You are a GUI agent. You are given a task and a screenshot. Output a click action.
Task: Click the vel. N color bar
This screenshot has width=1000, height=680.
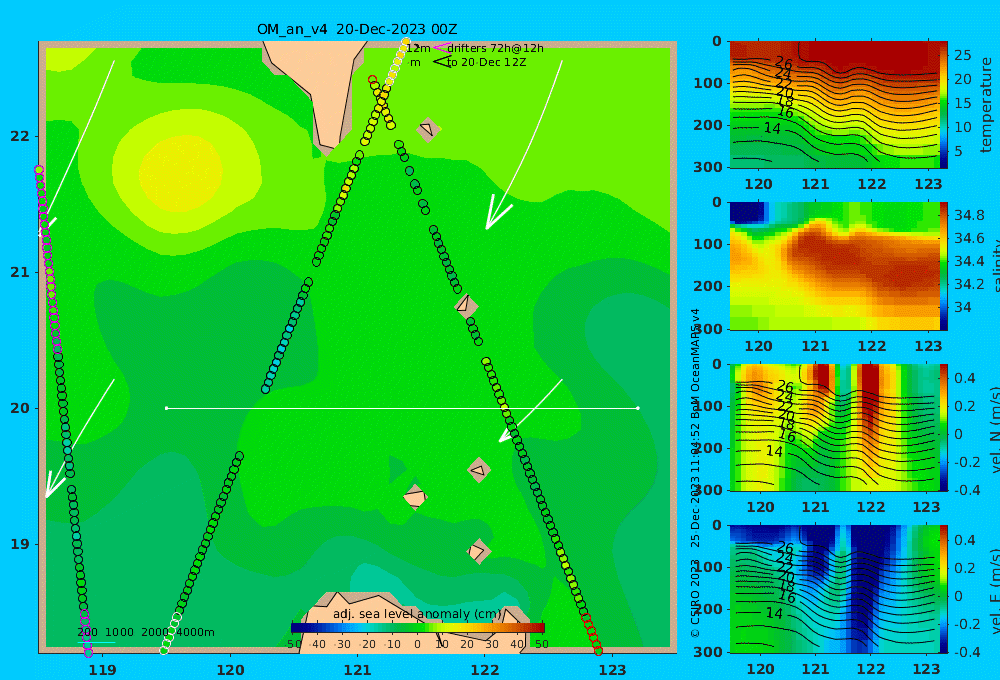(943, 427)
